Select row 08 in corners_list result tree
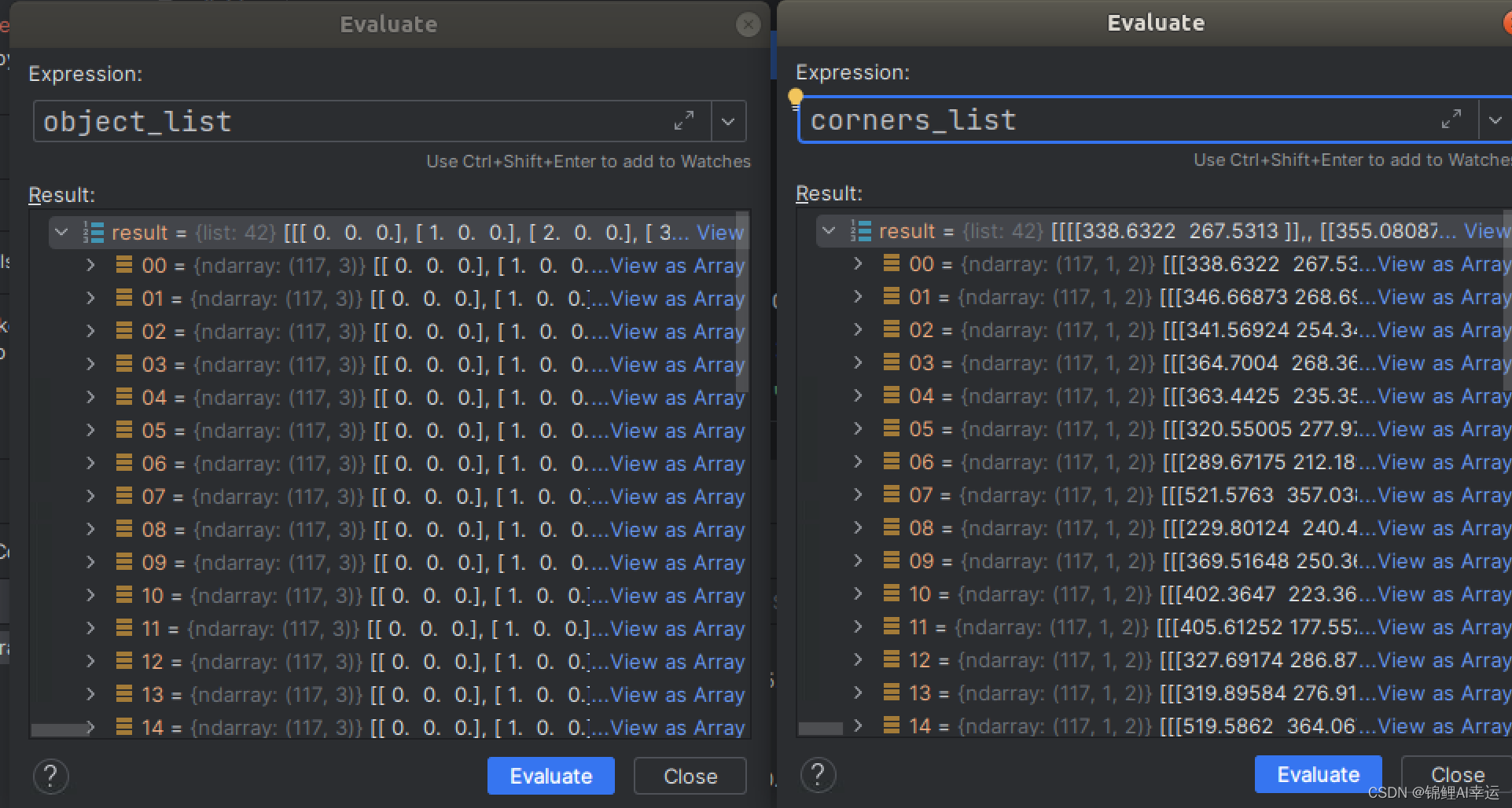 click(x=1155, y=528)
